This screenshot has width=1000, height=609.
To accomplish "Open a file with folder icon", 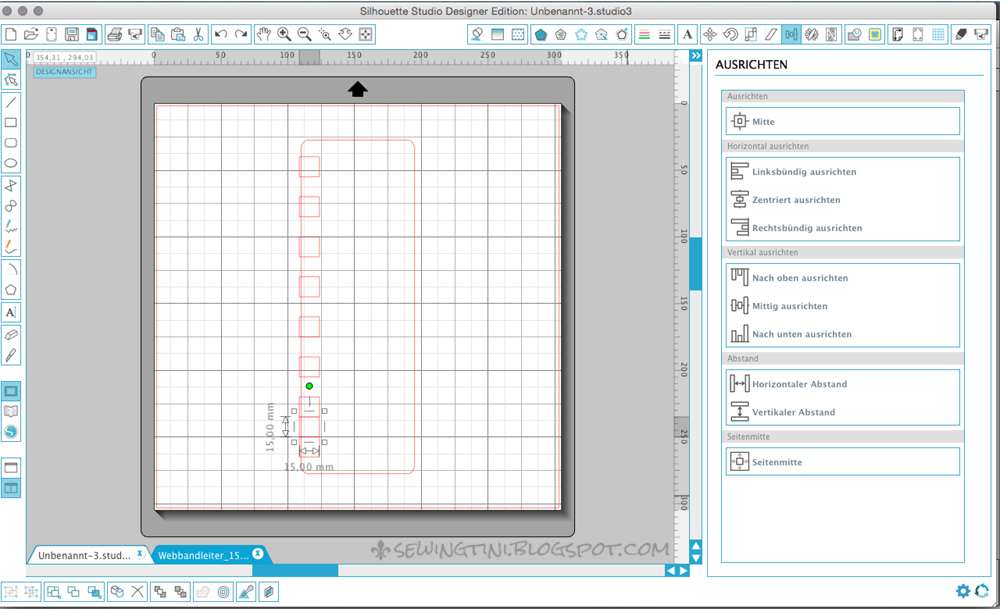I will pyautogui.click(x=31, y=34).
